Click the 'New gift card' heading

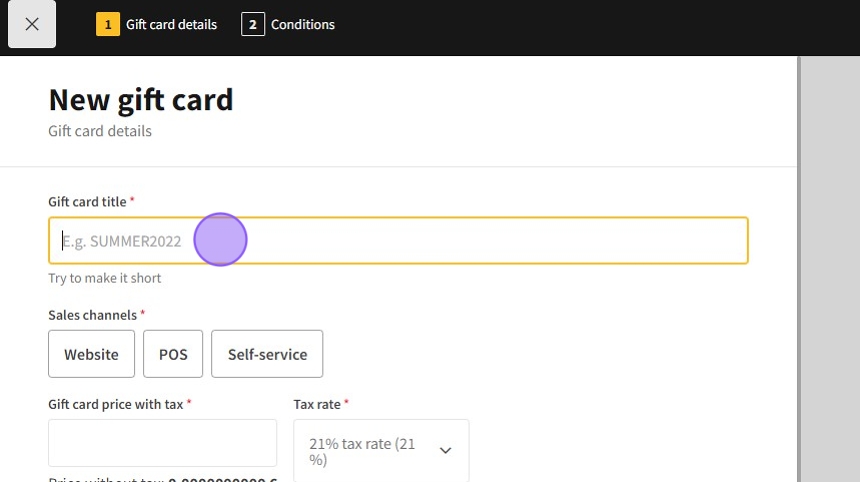(141, 100)
